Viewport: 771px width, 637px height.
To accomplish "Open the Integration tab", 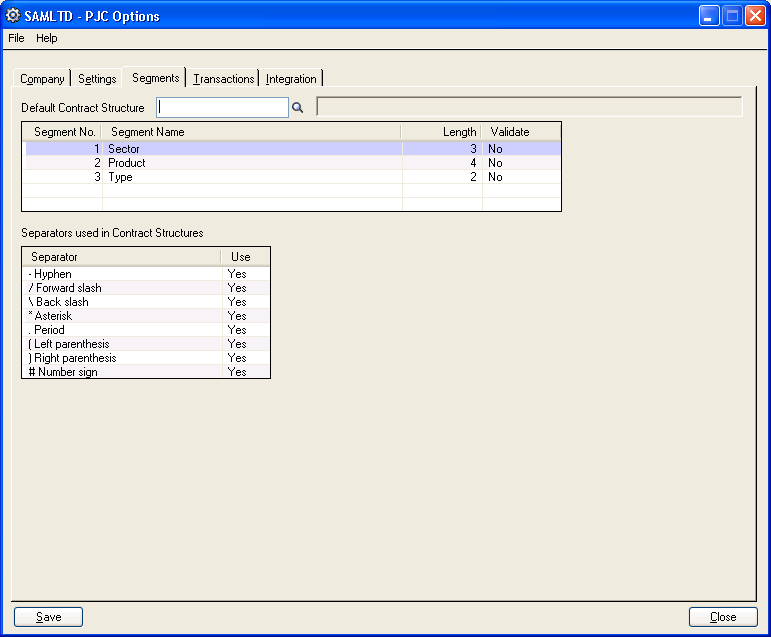I will [x=291, y=79].
